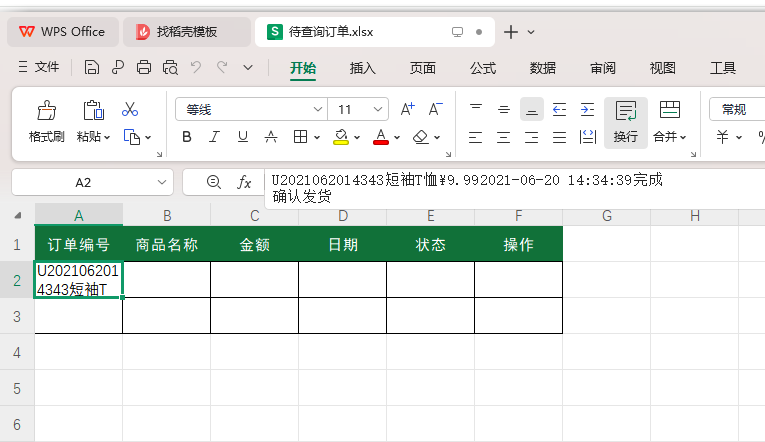Click the insert function fx icon
Viewport: 765px width, 442px height.
(x=244, y=182)
